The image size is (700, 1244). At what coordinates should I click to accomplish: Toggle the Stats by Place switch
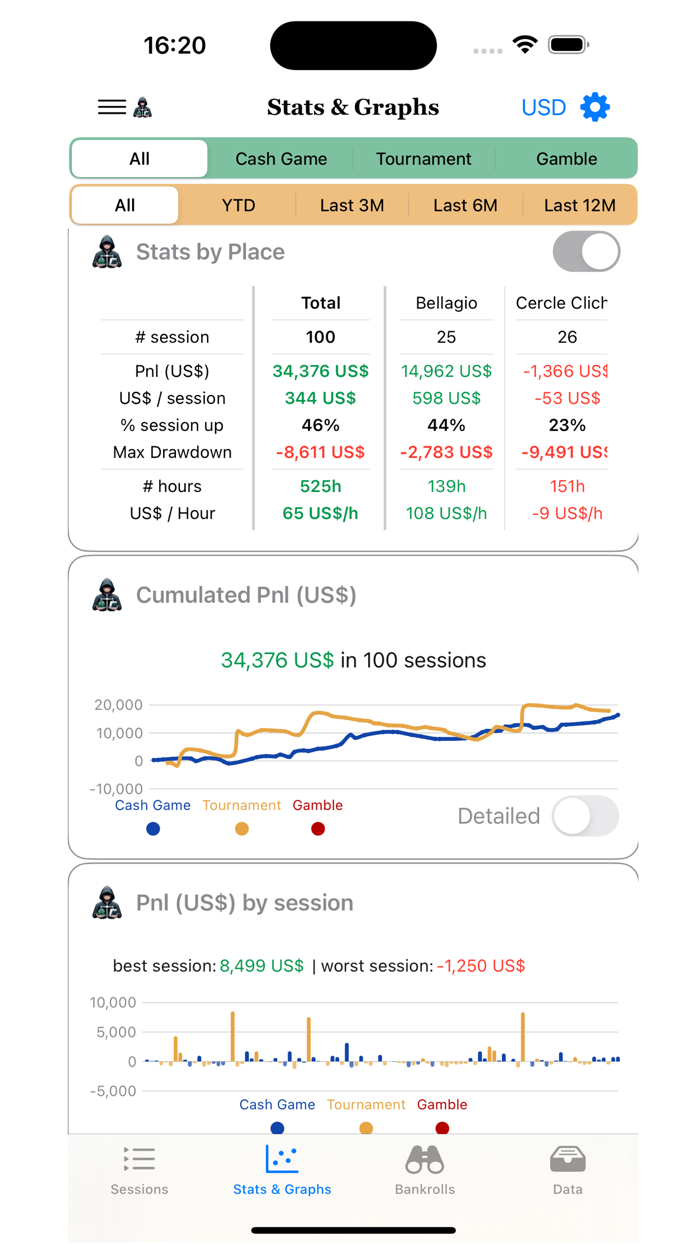(x=586, y=252)
